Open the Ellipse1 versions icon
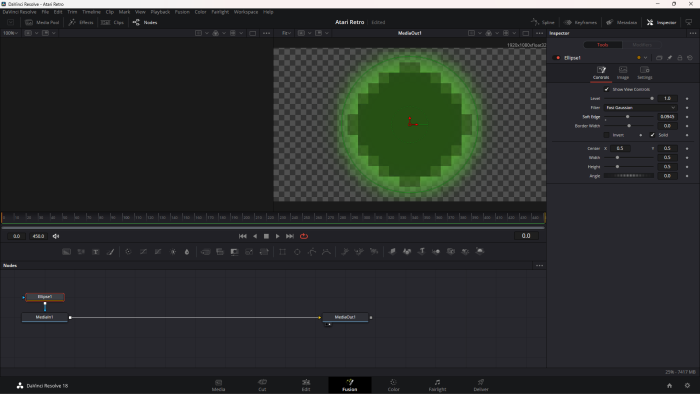Screen dimensions: 700x394 click(659, 58)
